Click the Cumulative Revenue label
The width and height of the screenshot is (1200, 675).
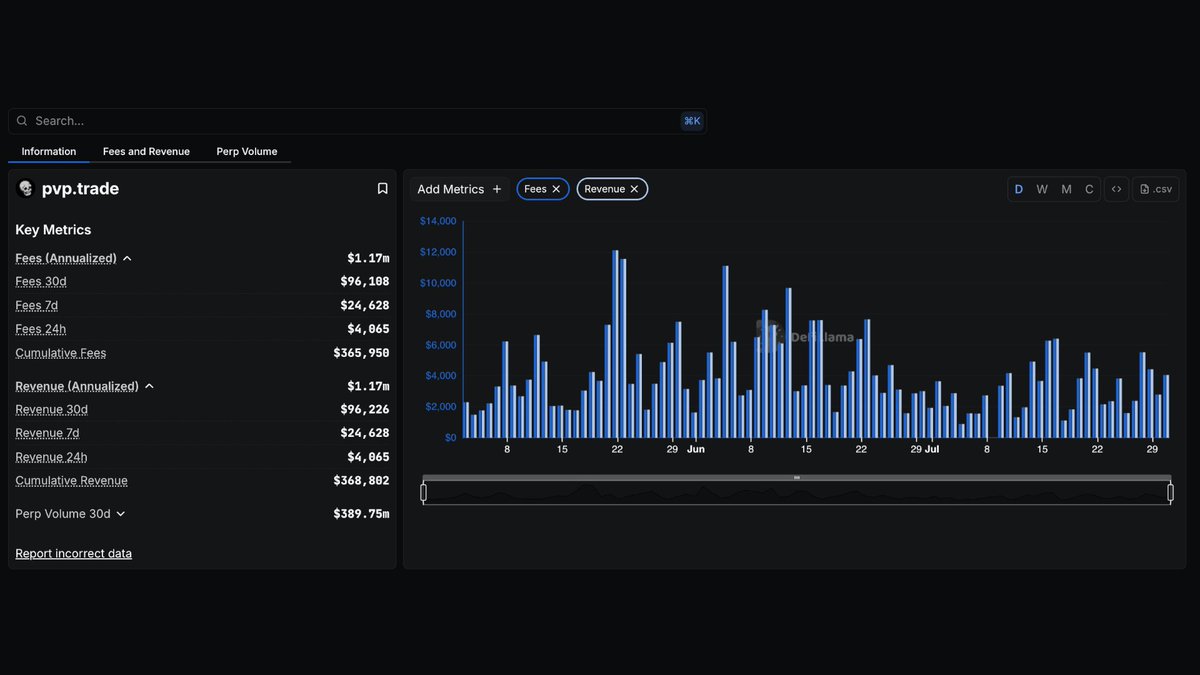coord(71,482)
